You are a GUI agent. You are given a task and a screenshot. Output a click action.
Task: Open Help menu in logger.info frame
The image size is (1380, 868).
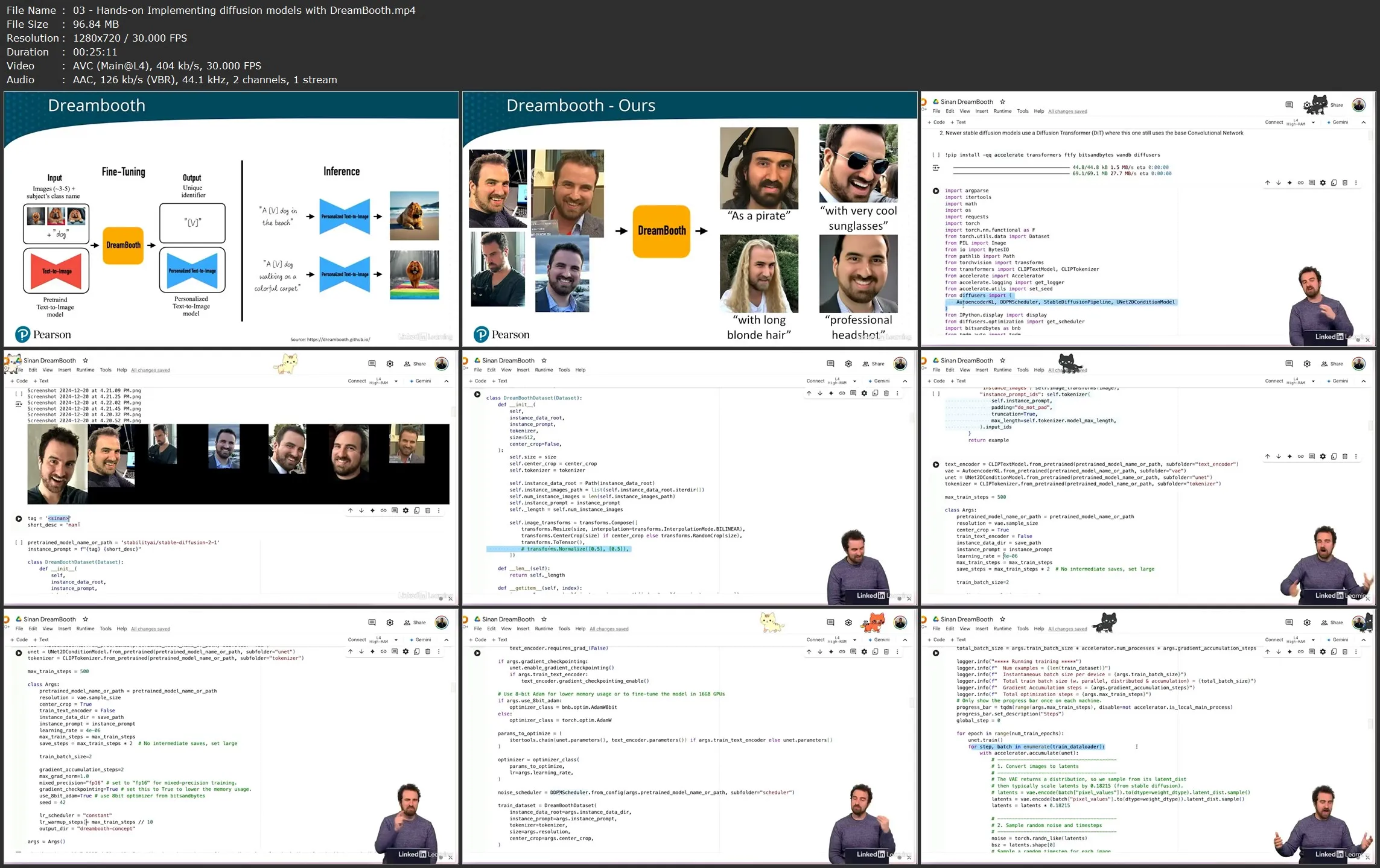pos(1038,629)
